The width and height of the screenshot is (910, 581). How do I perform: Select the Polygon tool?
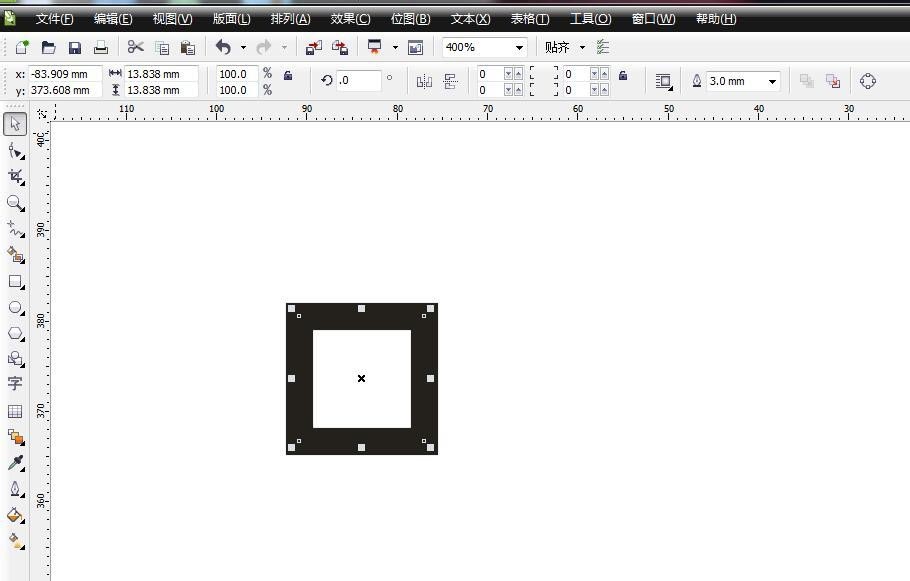click(16, 334)
